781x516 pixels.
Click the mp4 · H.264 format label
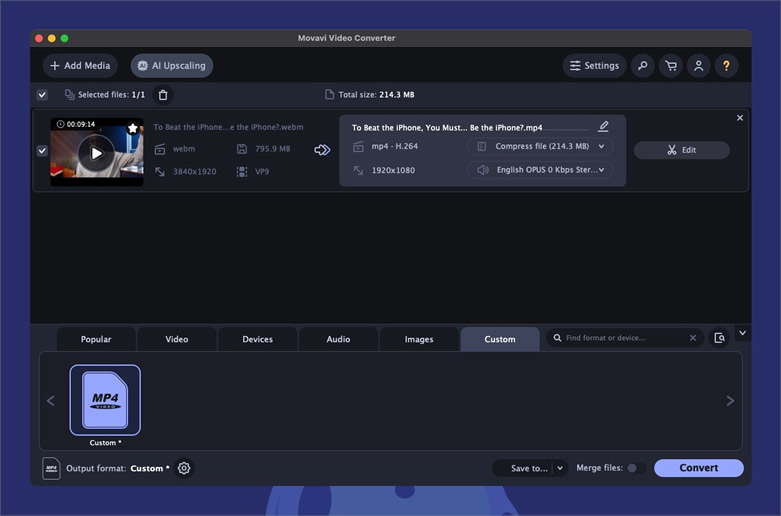pyautogui.click(x=394, y=146)
